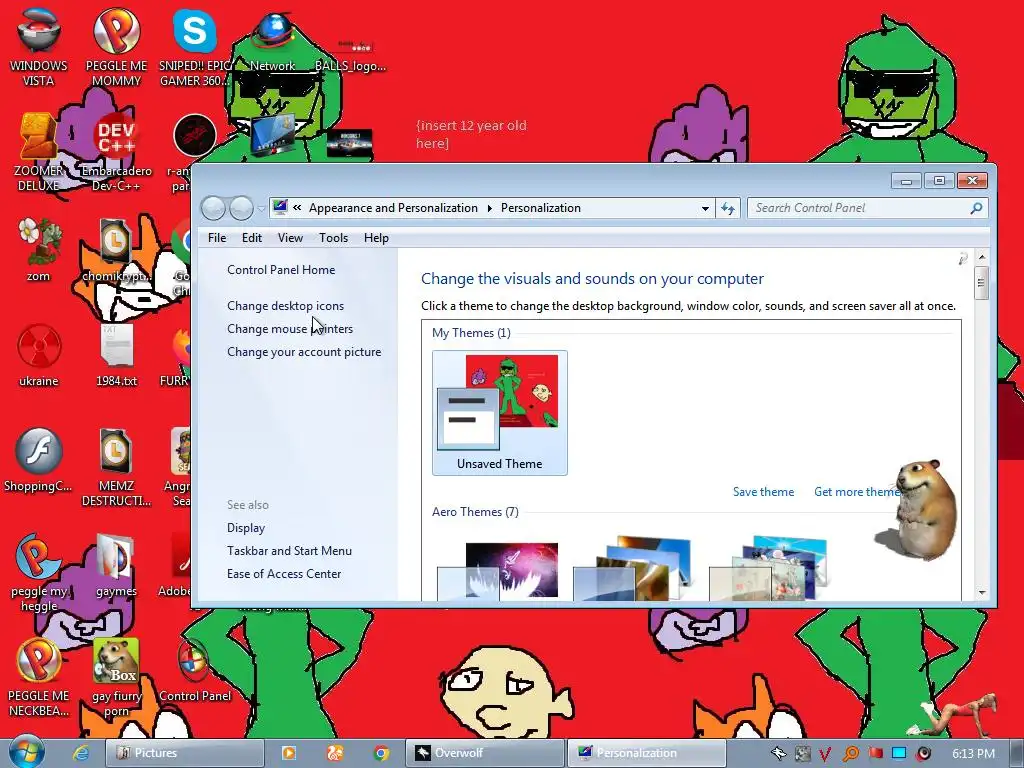Expand the address bar history dropdown

click(x=705, y=208)
